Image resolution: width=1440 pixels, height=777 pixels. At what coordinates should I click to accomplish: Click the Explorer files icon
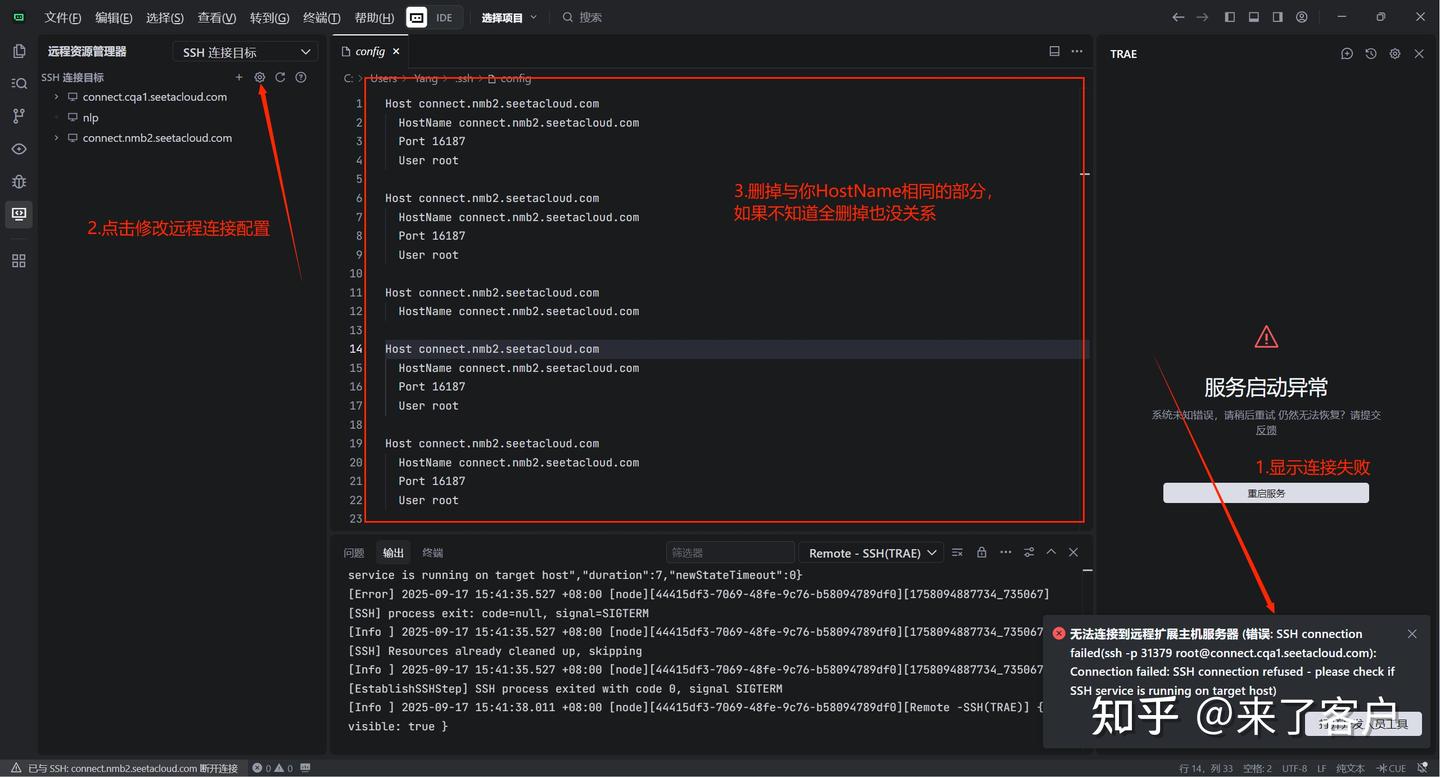pyautogui.click(x=19, y=50)
